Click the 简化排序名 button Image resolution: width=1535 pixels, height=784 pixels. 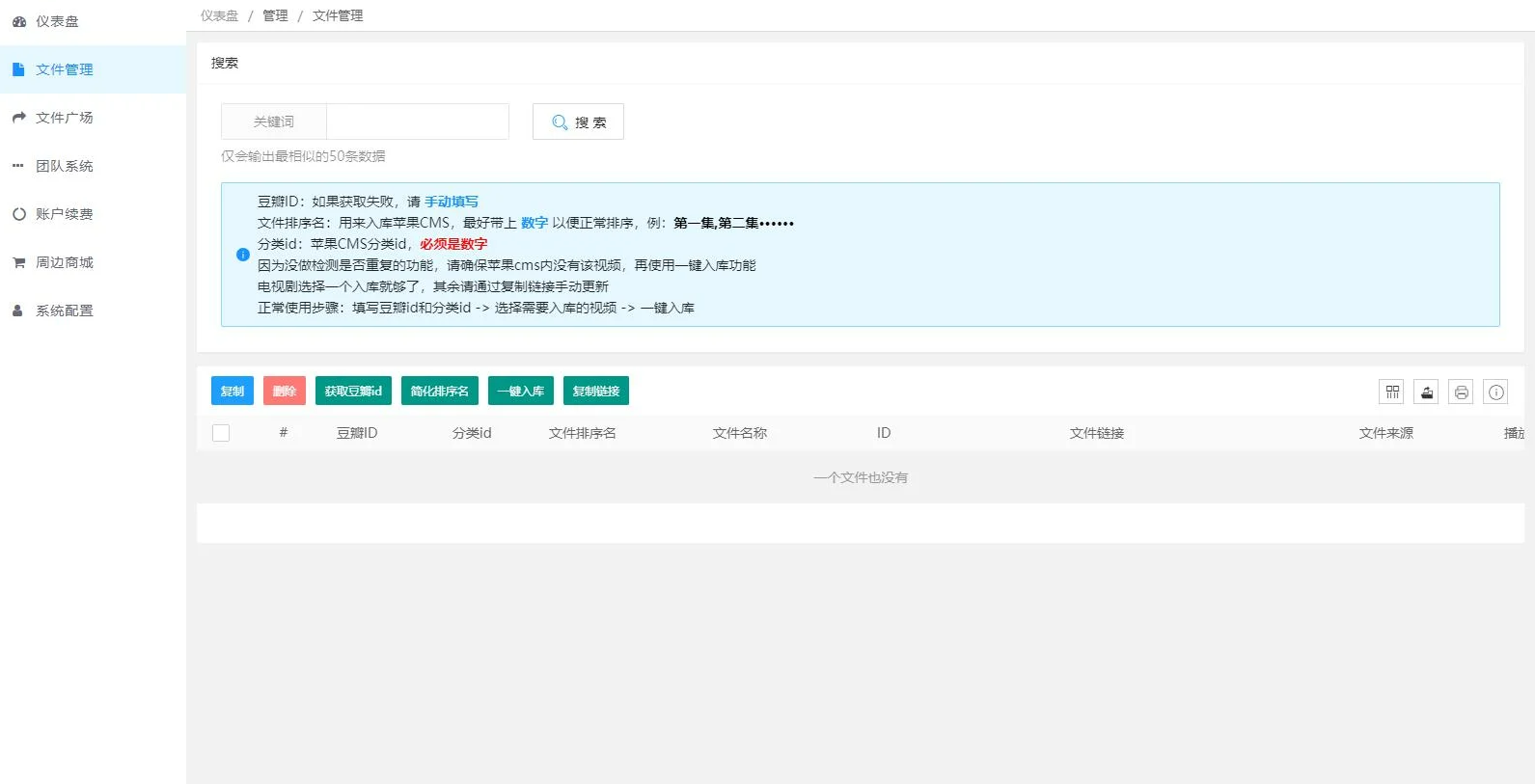(440, 391)
